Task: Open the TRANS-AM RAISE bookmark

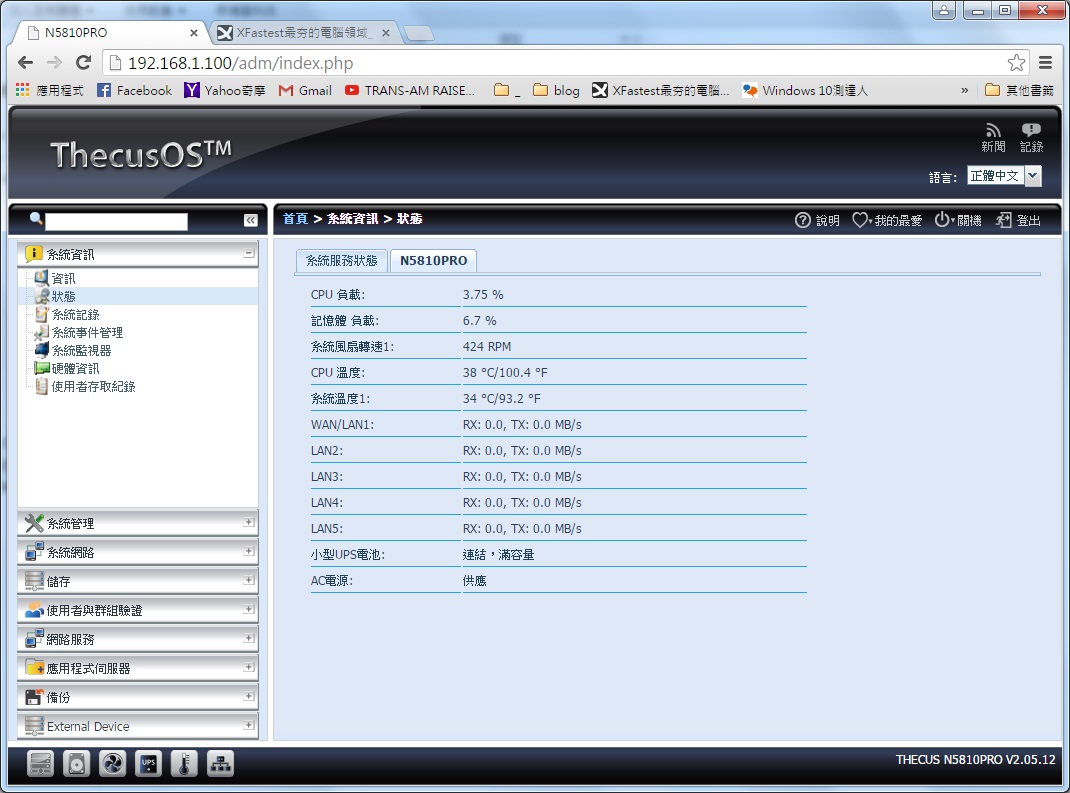Action: [x=409, y=90]
